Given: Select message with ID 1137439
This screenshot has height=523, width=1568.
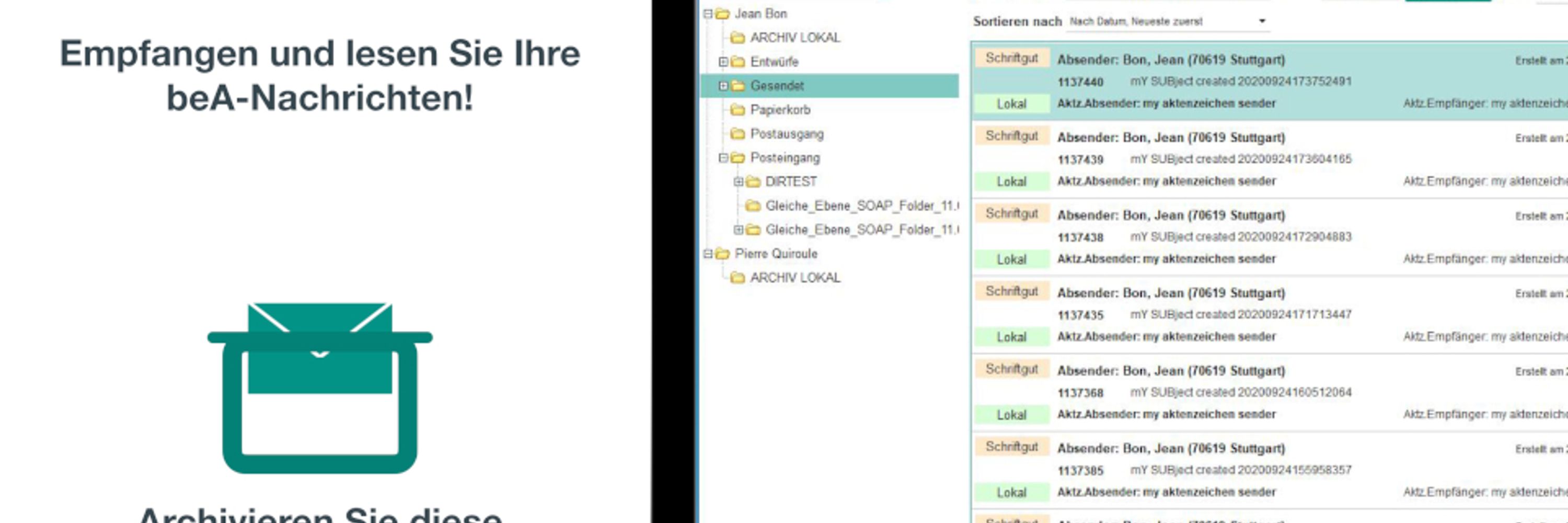Looking at the screenshot, I should click(1270, 160).
